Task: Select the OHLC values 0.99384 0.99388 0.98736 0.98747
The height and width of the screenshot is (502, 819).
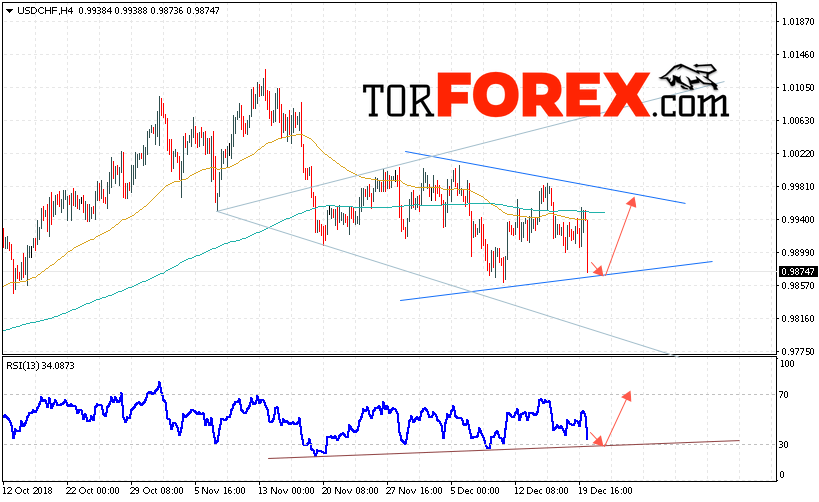Action: [x=149, y=10]
